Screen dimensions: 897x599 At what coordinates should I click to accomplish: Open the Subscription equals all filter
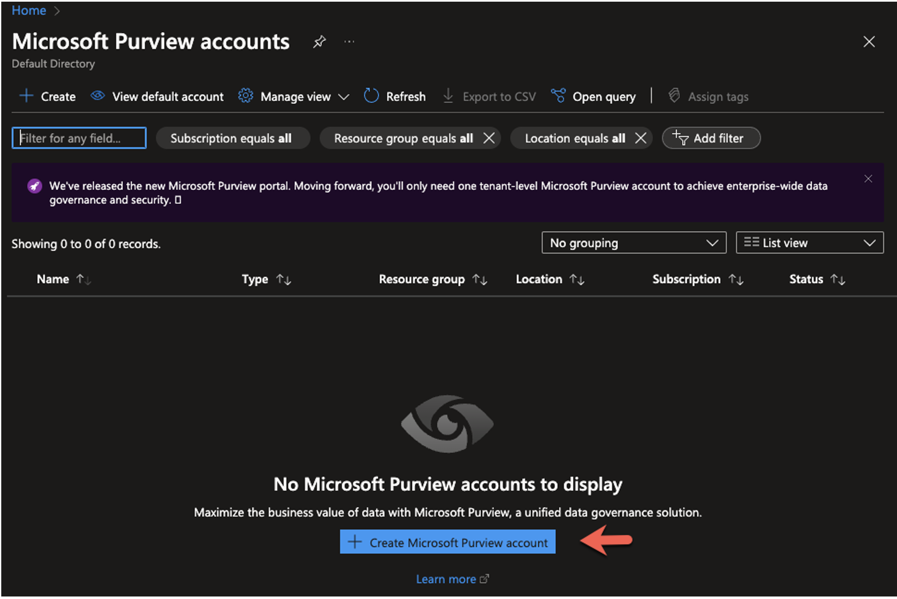point(231,138)
